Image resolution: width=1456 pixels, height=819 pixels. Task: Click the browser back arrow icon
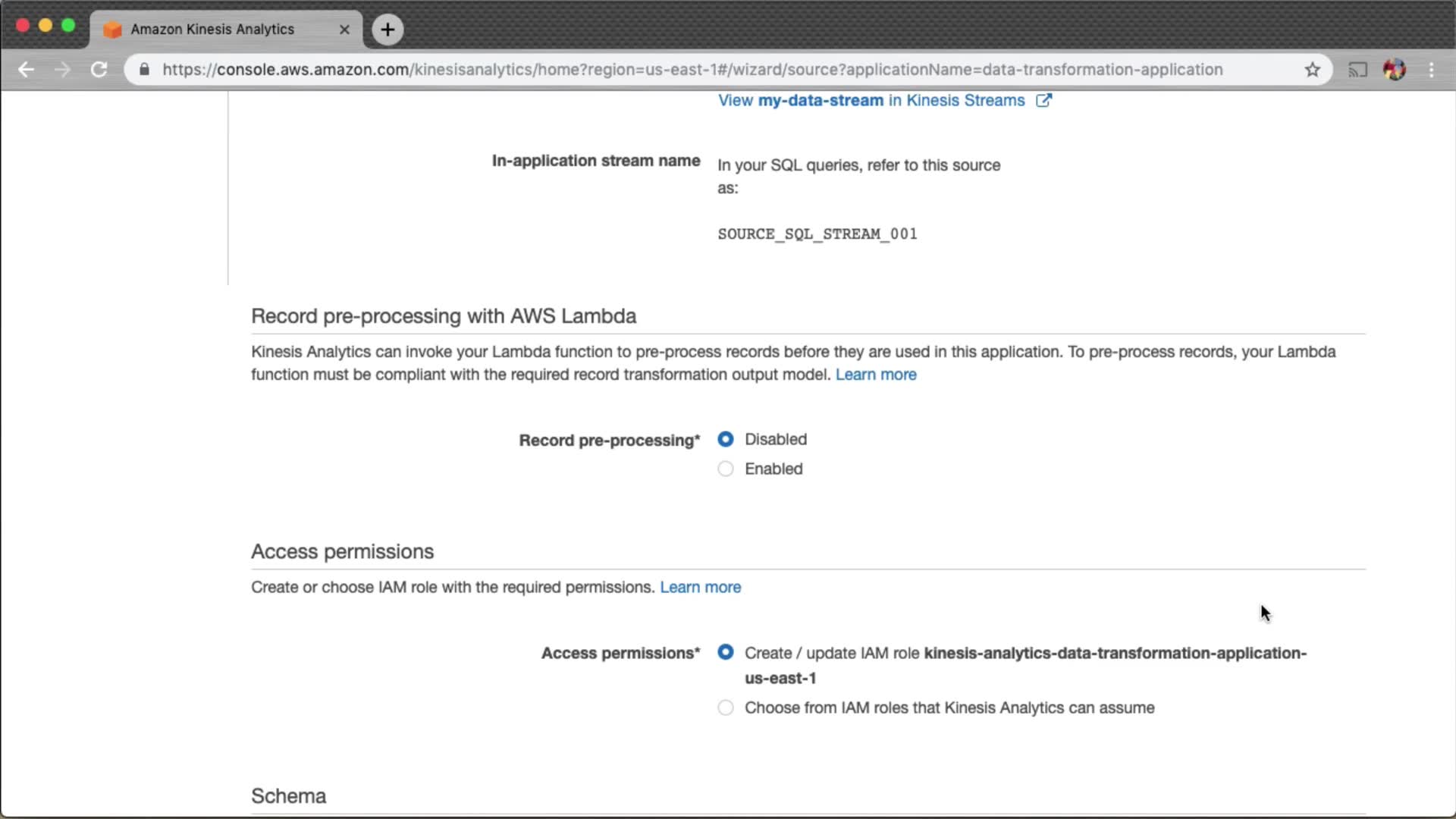tap(27, 70)
